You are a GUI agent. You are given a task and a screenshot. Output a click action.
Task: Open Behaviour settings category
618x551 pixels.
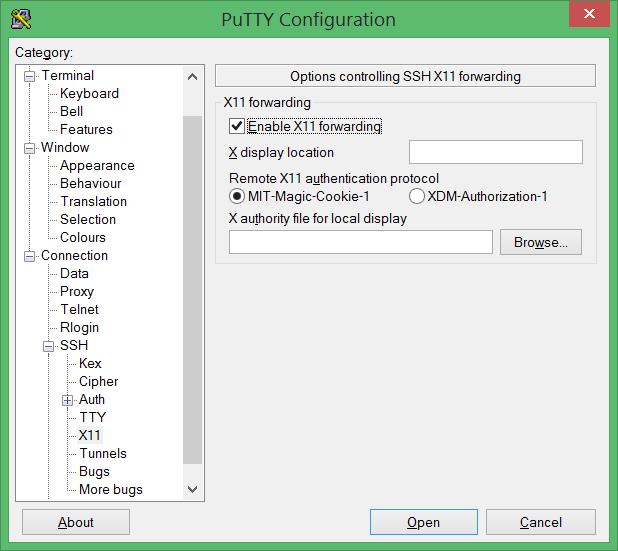90,183
